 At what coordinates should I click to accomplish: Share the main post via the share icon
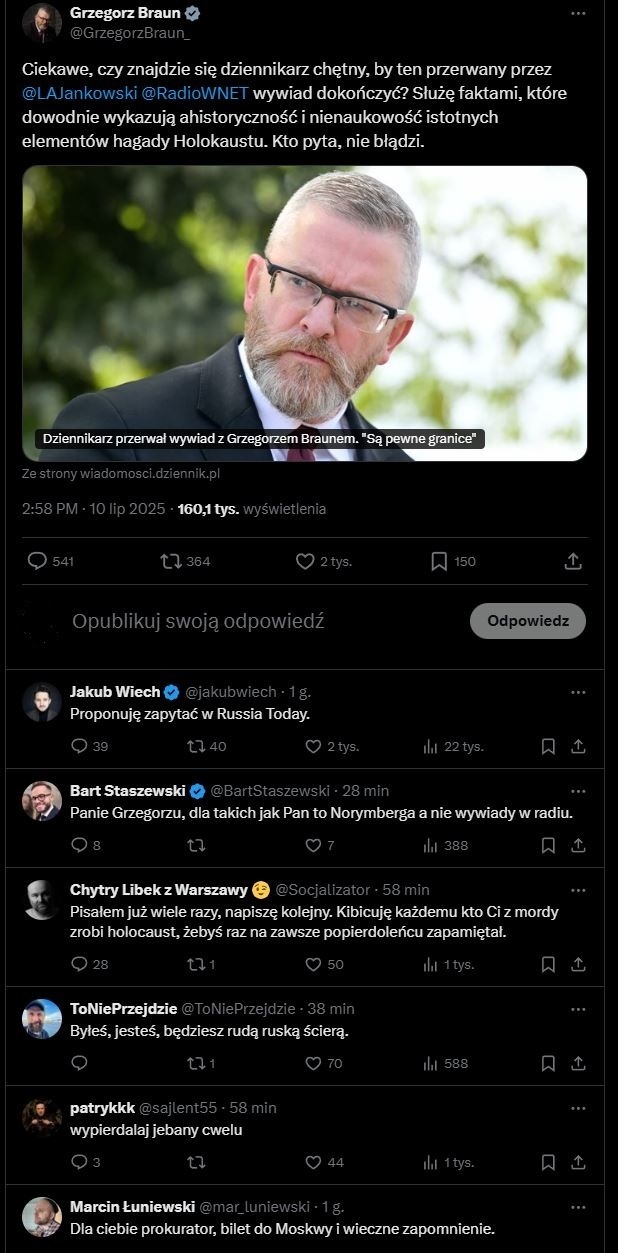573,562
